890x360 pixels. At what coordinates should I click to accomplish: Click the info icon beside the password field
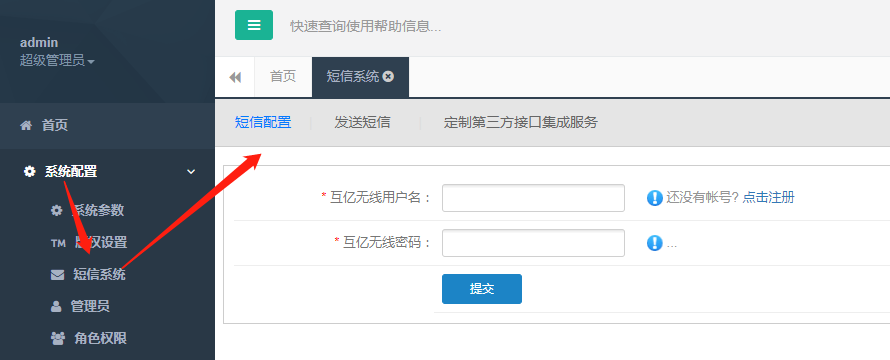654,243
